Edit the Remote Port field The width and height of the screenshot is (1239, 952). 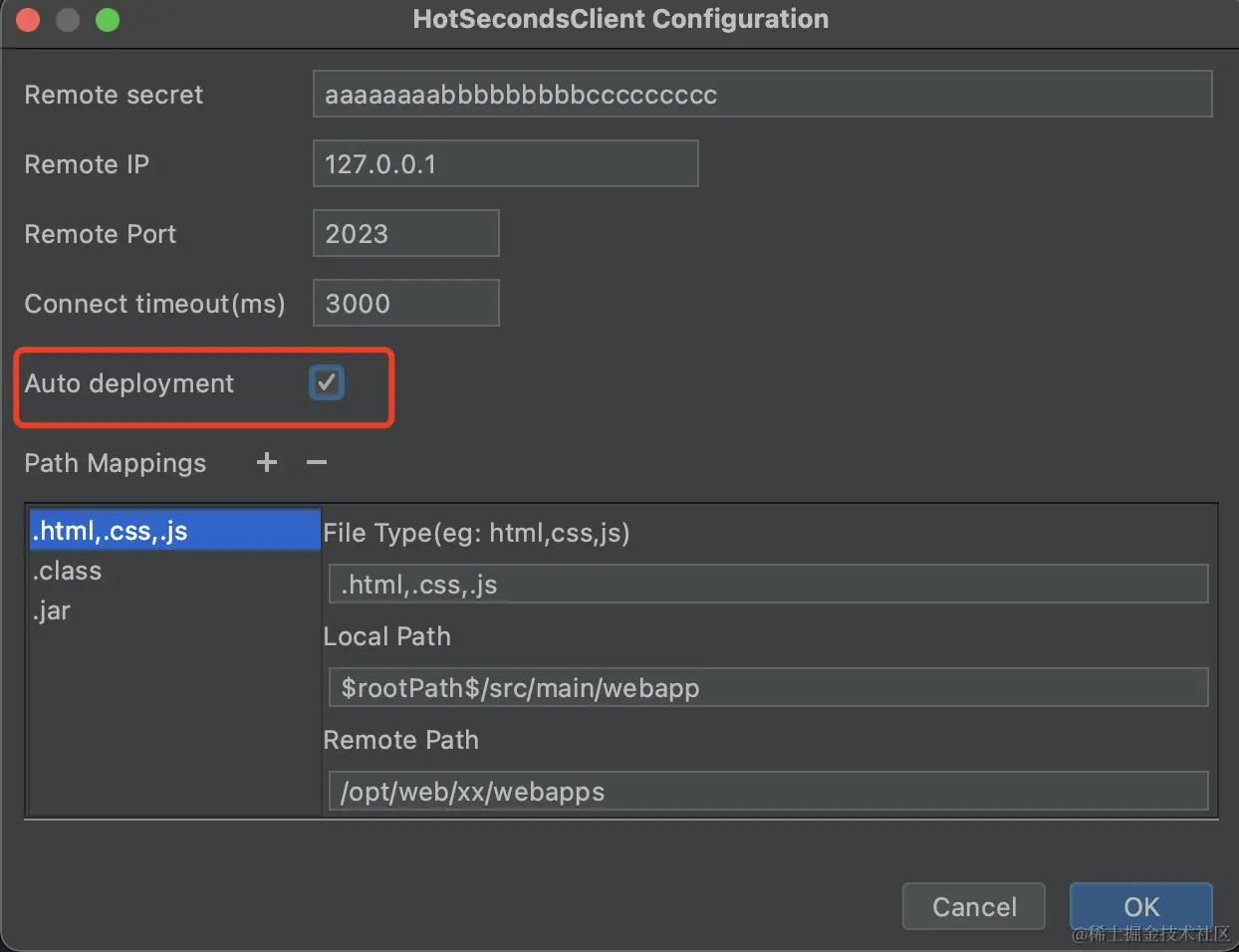tap(405, 234)
